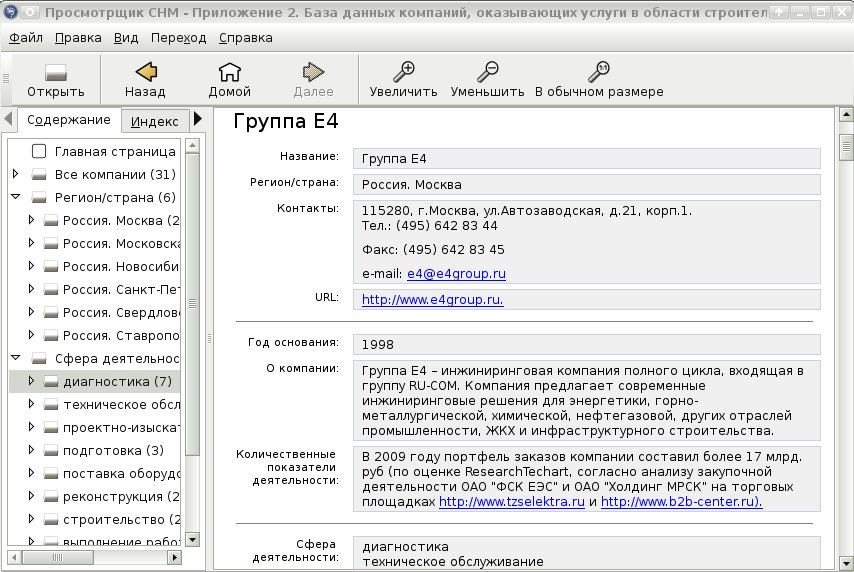
Task: Click the book icon beside Сфера деятельности
Action: [x=39, y=358]
